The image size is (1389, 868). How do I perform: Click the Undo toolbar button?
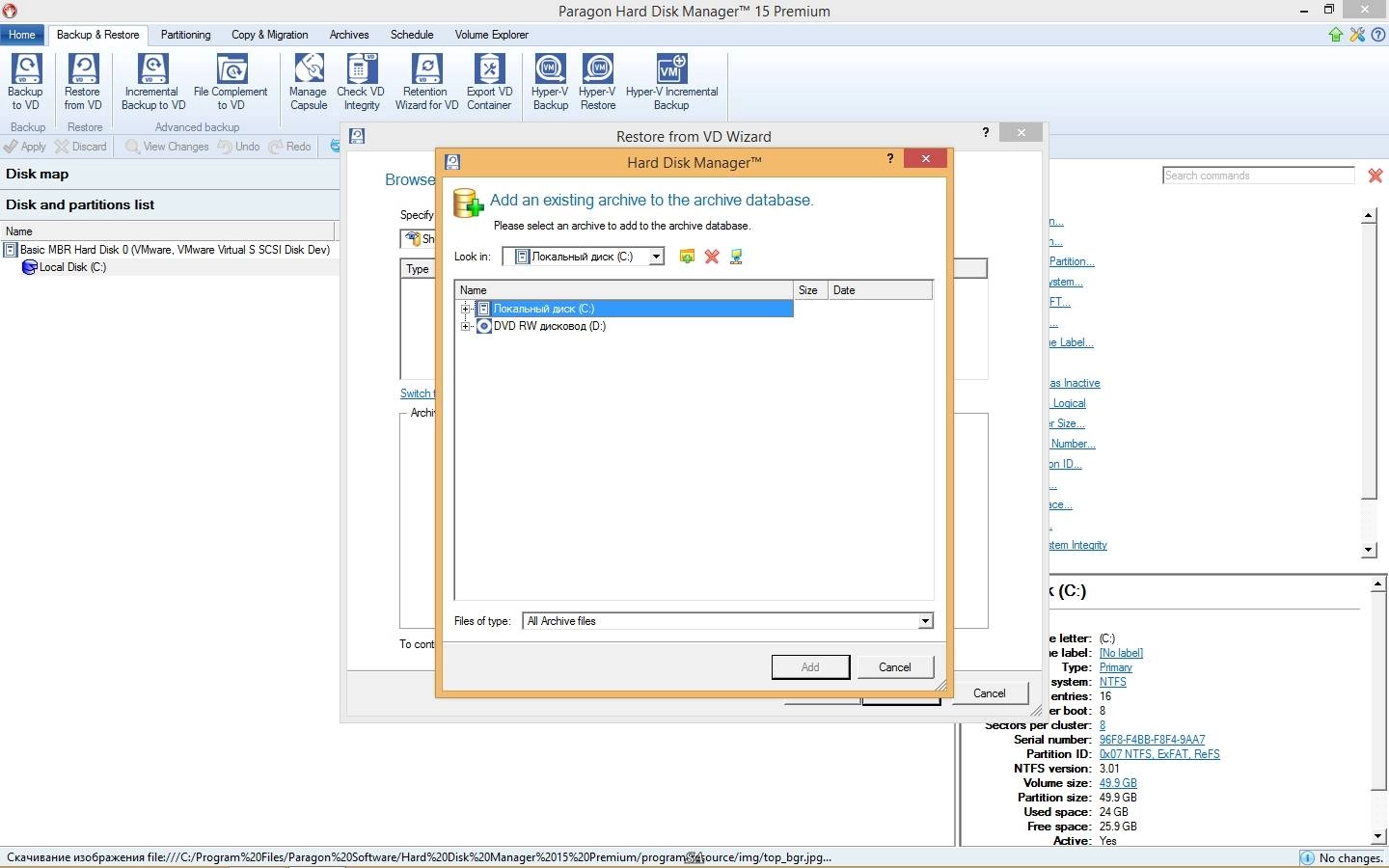[238, 147]
